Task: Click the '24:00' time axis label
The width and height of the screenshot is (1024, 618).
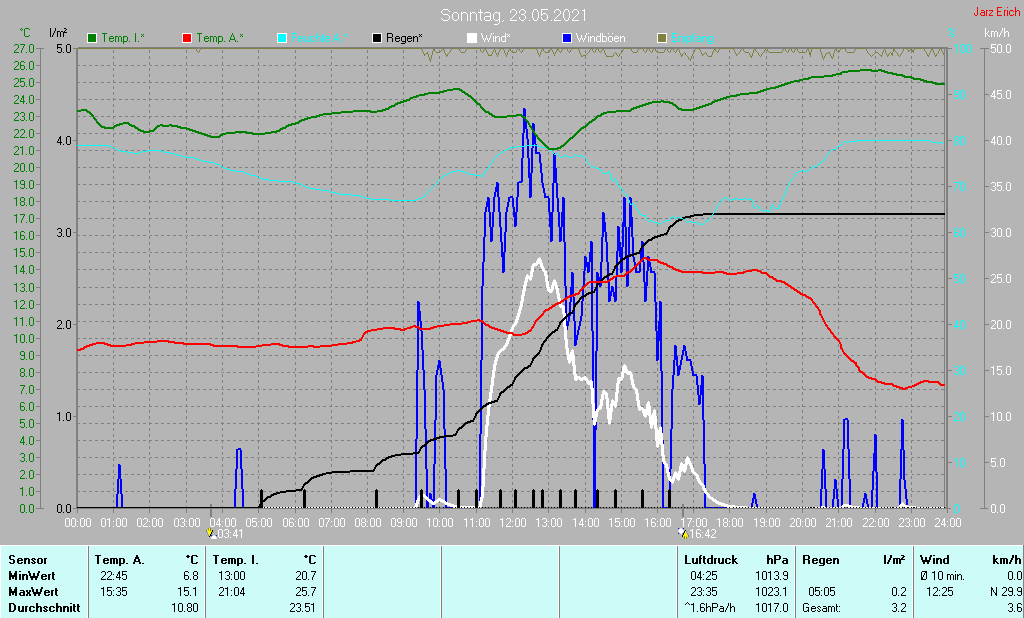Action: 948,523
